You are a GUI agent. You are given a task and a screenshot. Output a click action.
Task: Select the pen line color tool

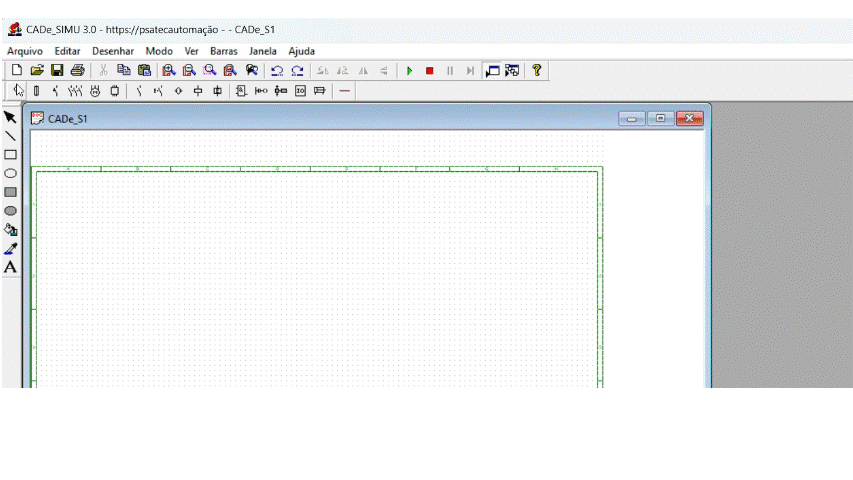coord(10,249)
